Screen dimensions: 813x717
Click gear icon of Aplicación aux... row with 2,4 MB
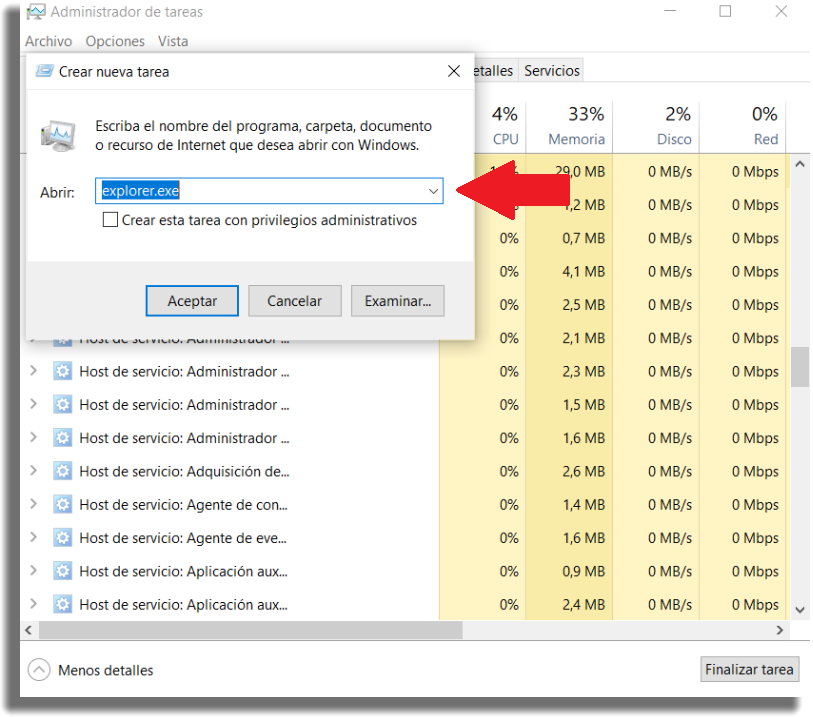click(63, 604)
